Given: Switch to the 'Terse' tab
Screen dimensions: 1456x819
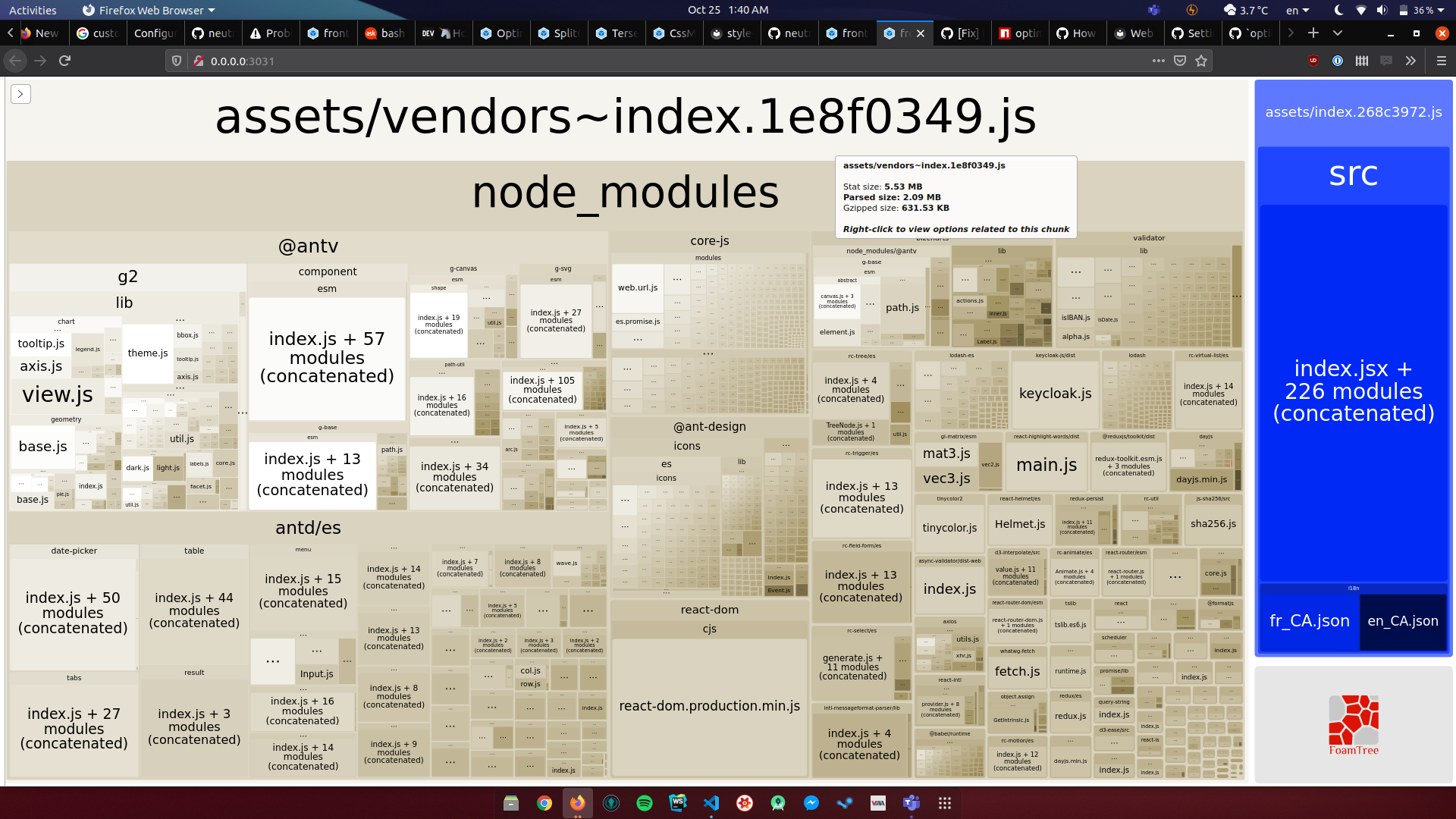Looking at the screenshot, I should coord(617,33).
